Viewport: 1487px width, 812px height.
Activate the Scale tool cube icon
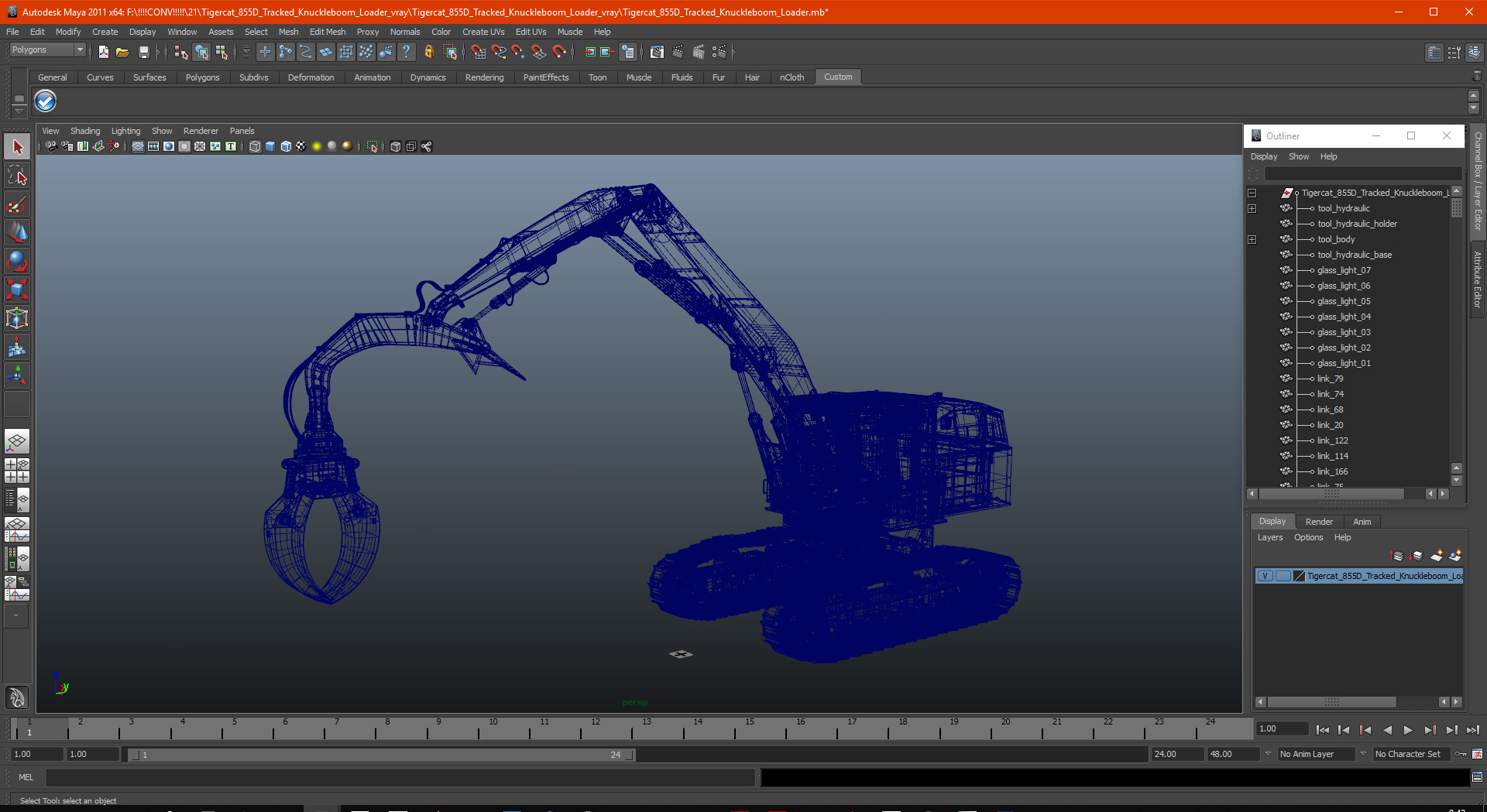[x=17, y=290]
